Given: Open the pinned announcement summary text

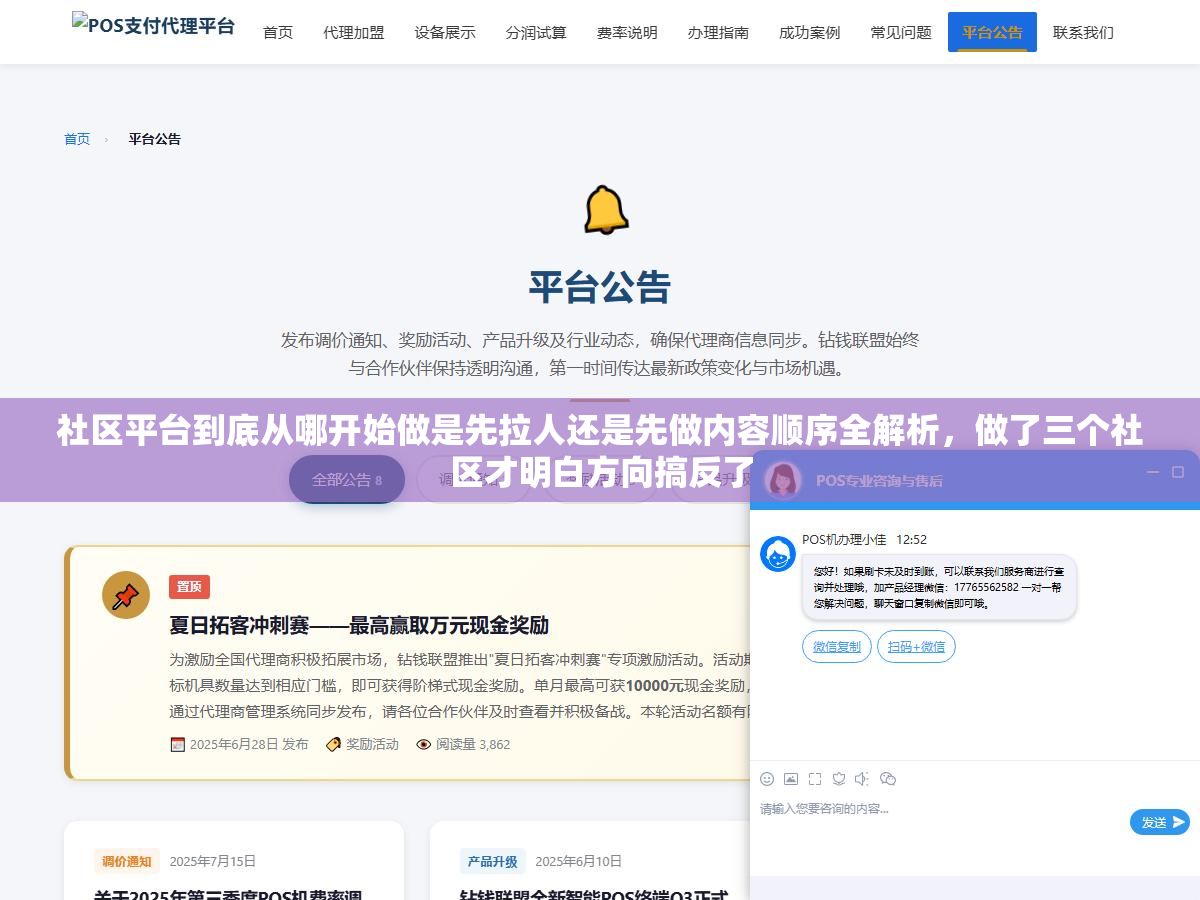Looking at the screenshot, I should coord(460,686).
